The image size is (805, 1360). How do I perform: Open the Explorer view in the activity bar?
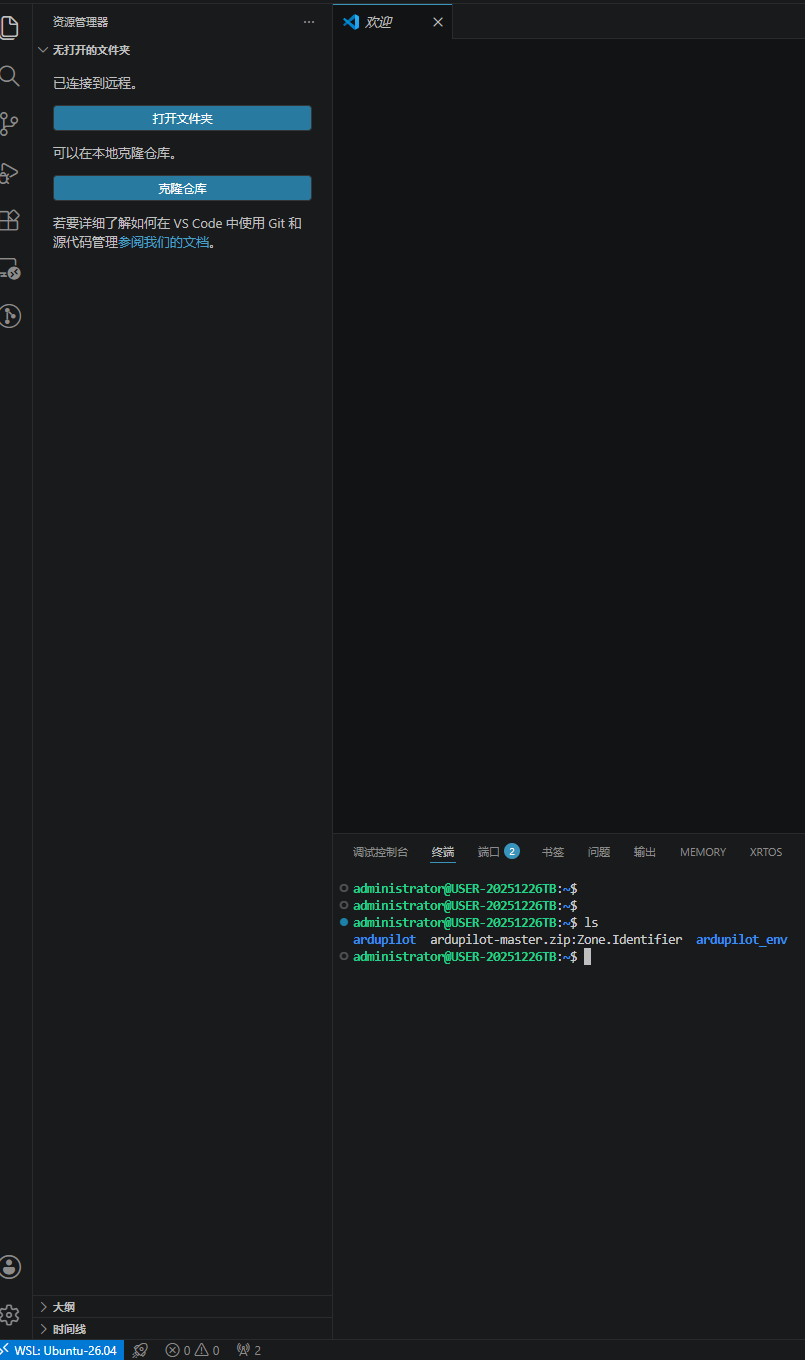click(x=9, y=27)
